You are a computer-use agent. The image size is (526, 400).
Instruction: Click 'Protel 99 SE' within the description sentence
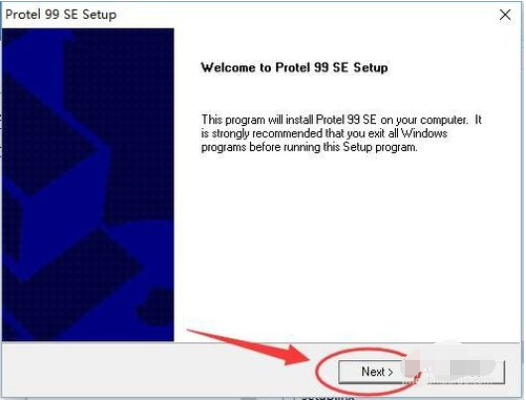click(x=346, y=119)
